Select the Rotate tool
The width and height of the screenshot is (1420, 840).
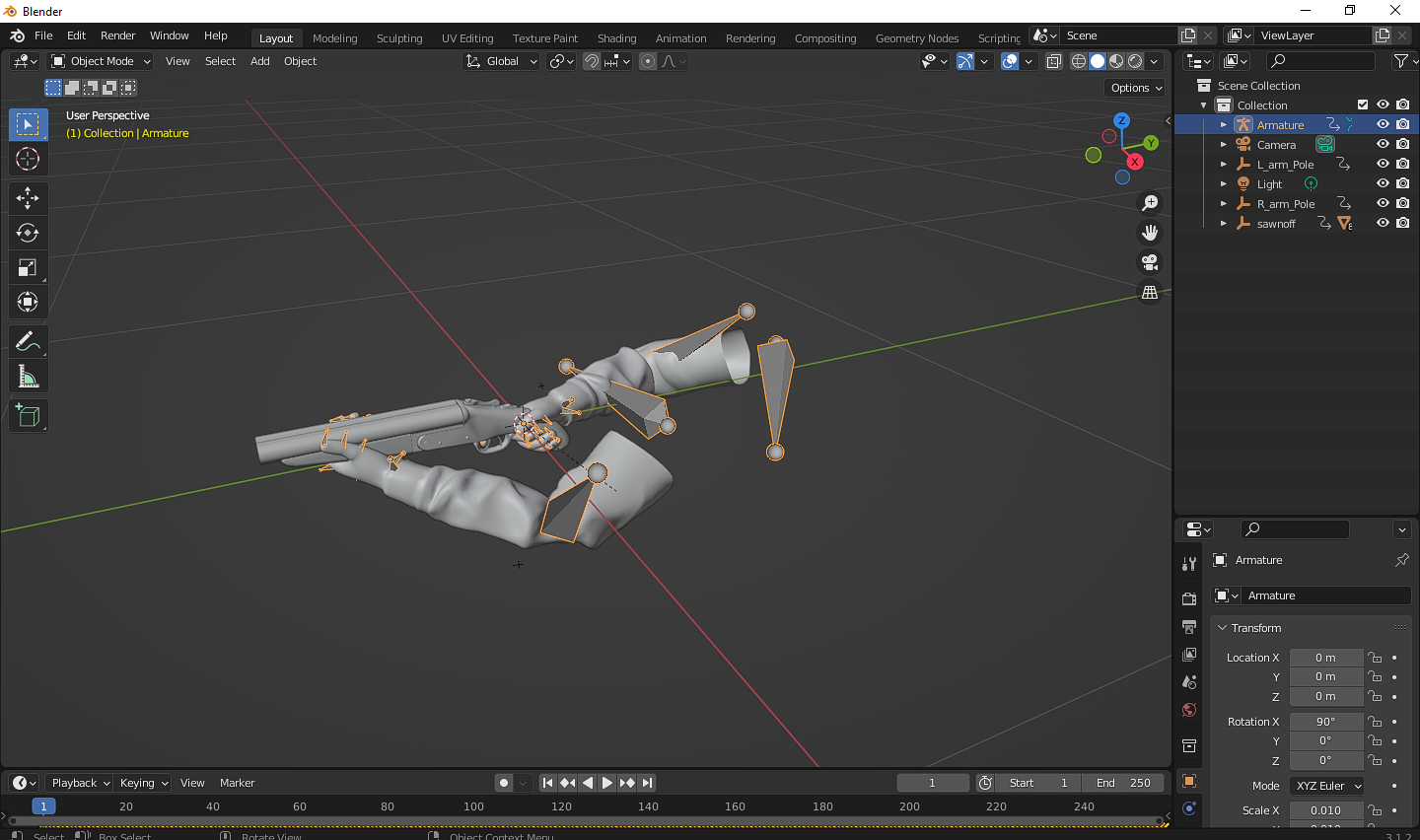tap(28, 233)
